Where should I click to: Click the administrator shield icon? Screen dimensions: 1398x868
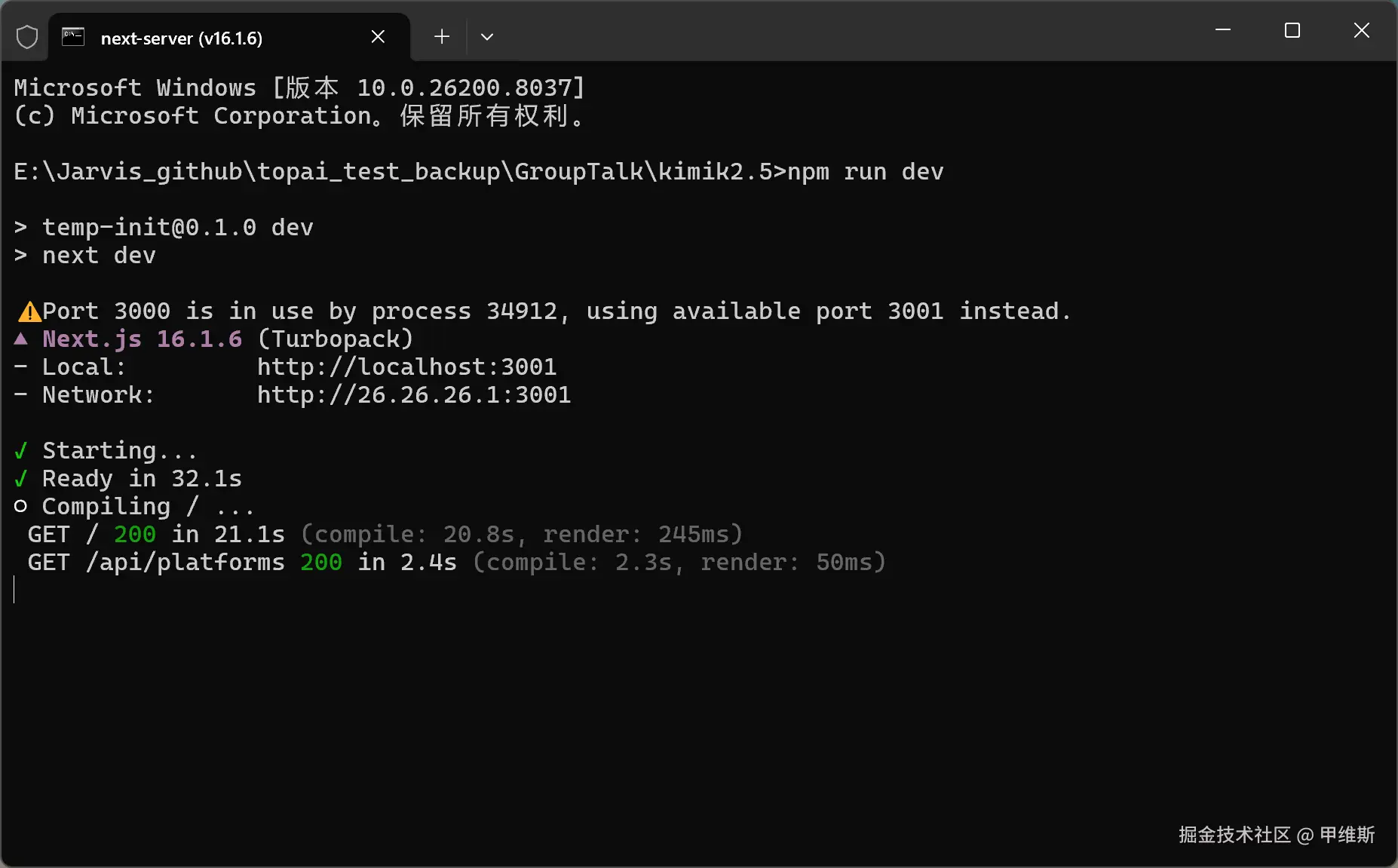coord(27,37)
